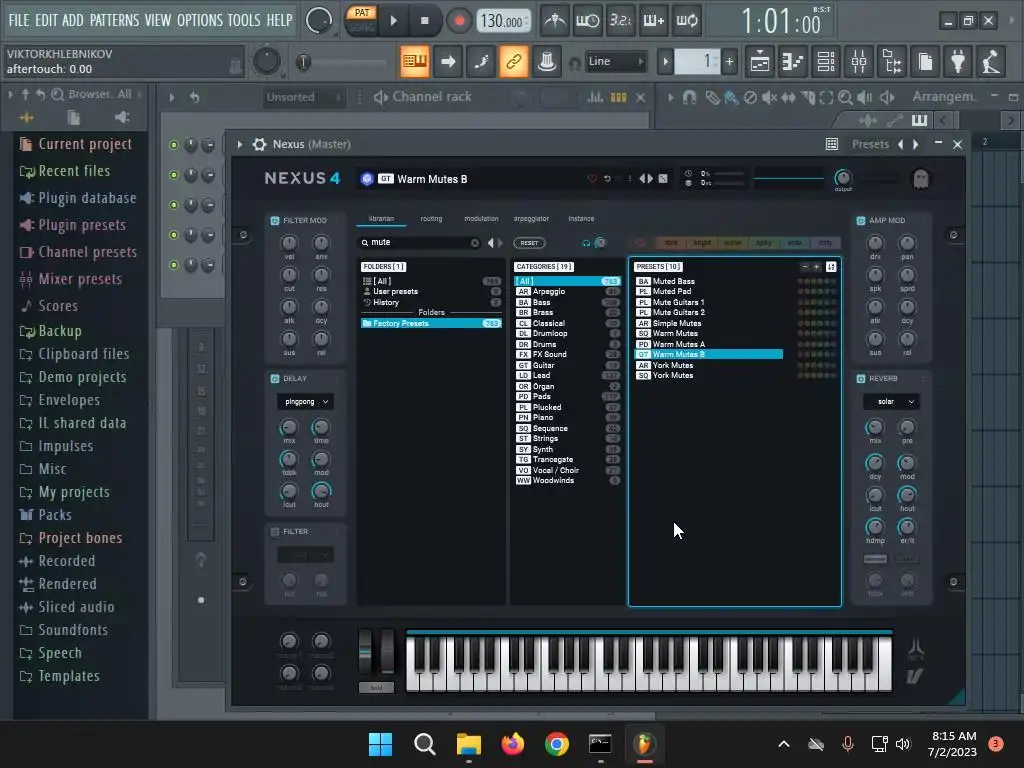Open the solar reverb type dropdown
1024x768 pixels.
click(x=891, y=402)
